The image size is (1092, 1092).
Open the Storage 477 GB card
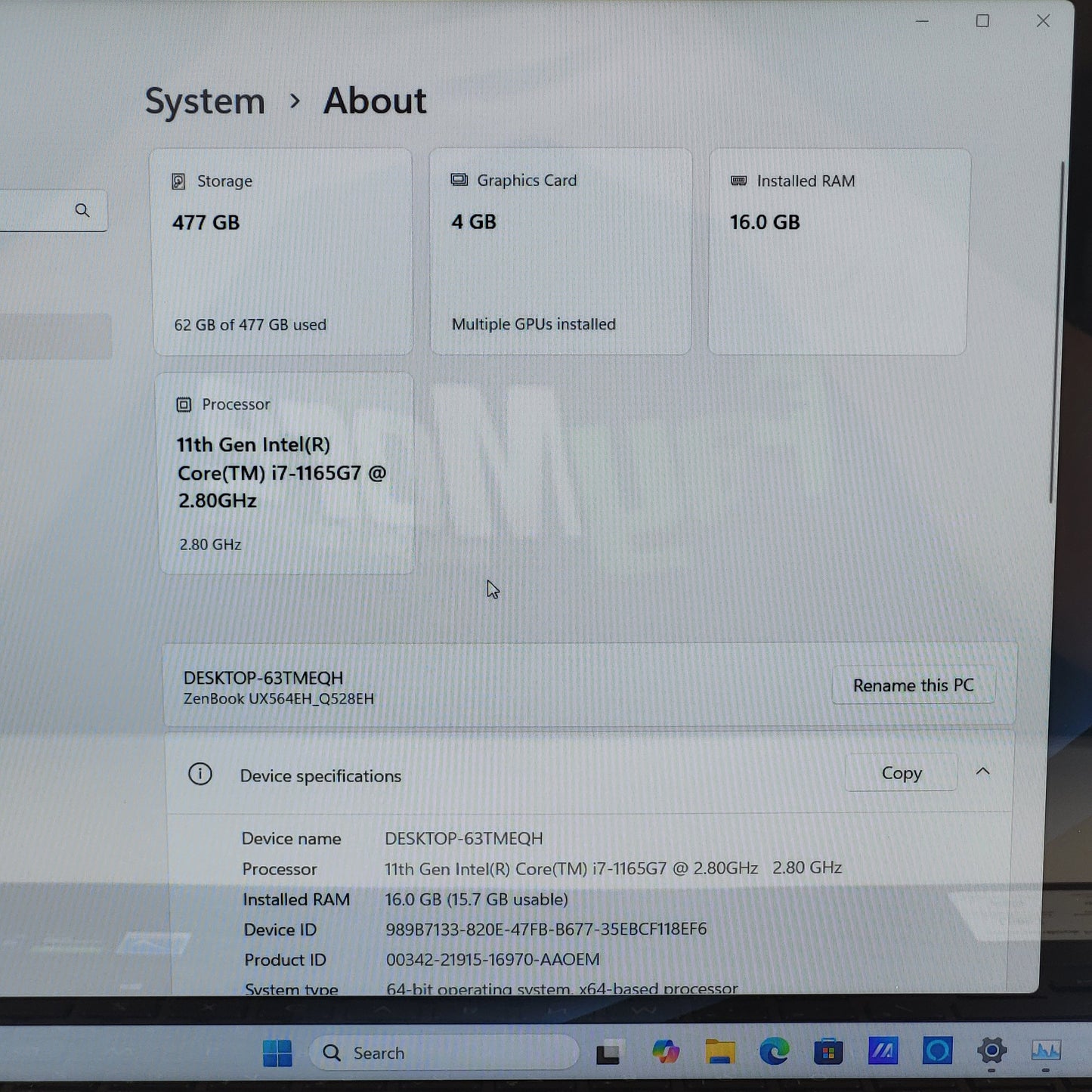pos(283,252)
